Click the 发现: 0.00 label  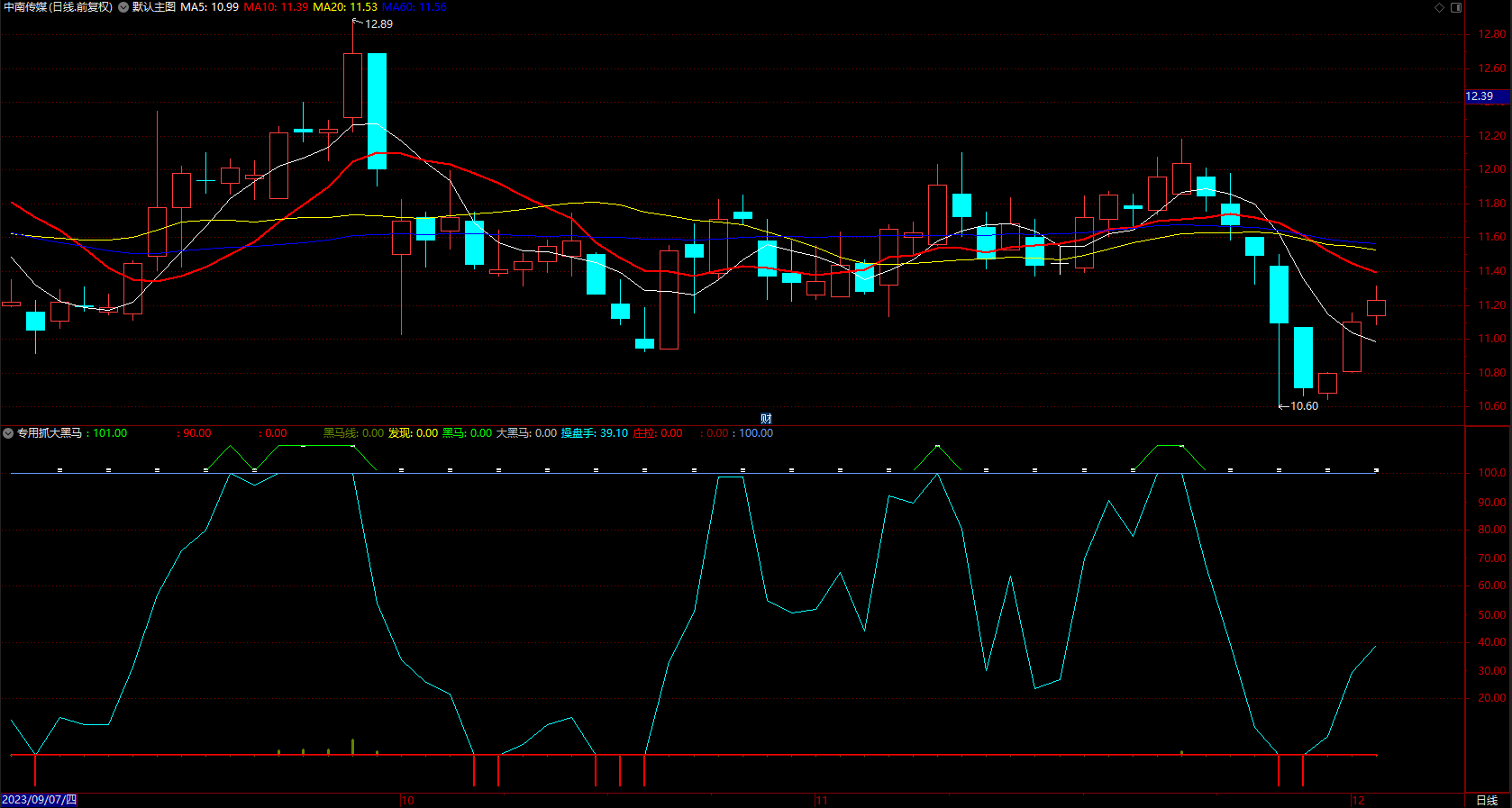pos(413,433)
